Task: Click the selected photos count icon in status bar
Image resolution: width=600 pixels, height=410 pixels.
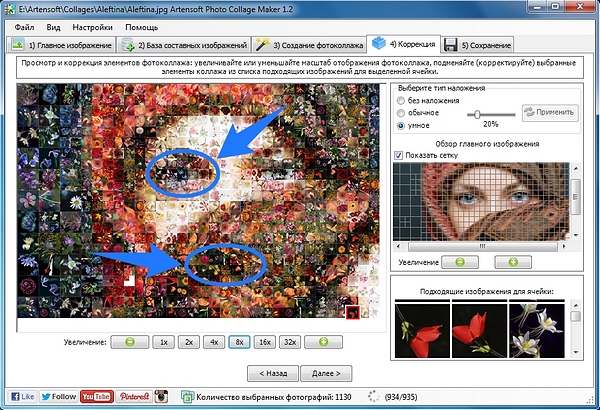Action: 187,397
